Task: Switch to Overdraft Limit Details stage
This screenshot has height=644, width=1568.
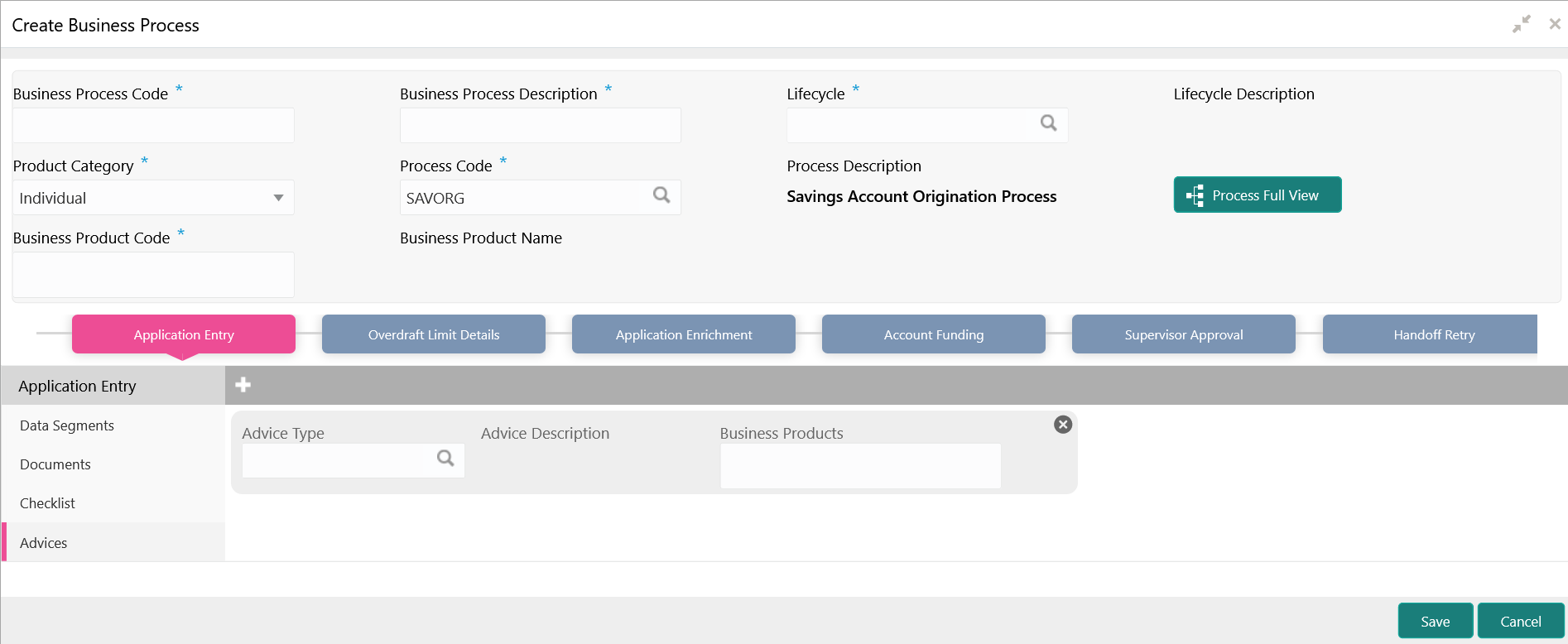Action: coord(434,334)
